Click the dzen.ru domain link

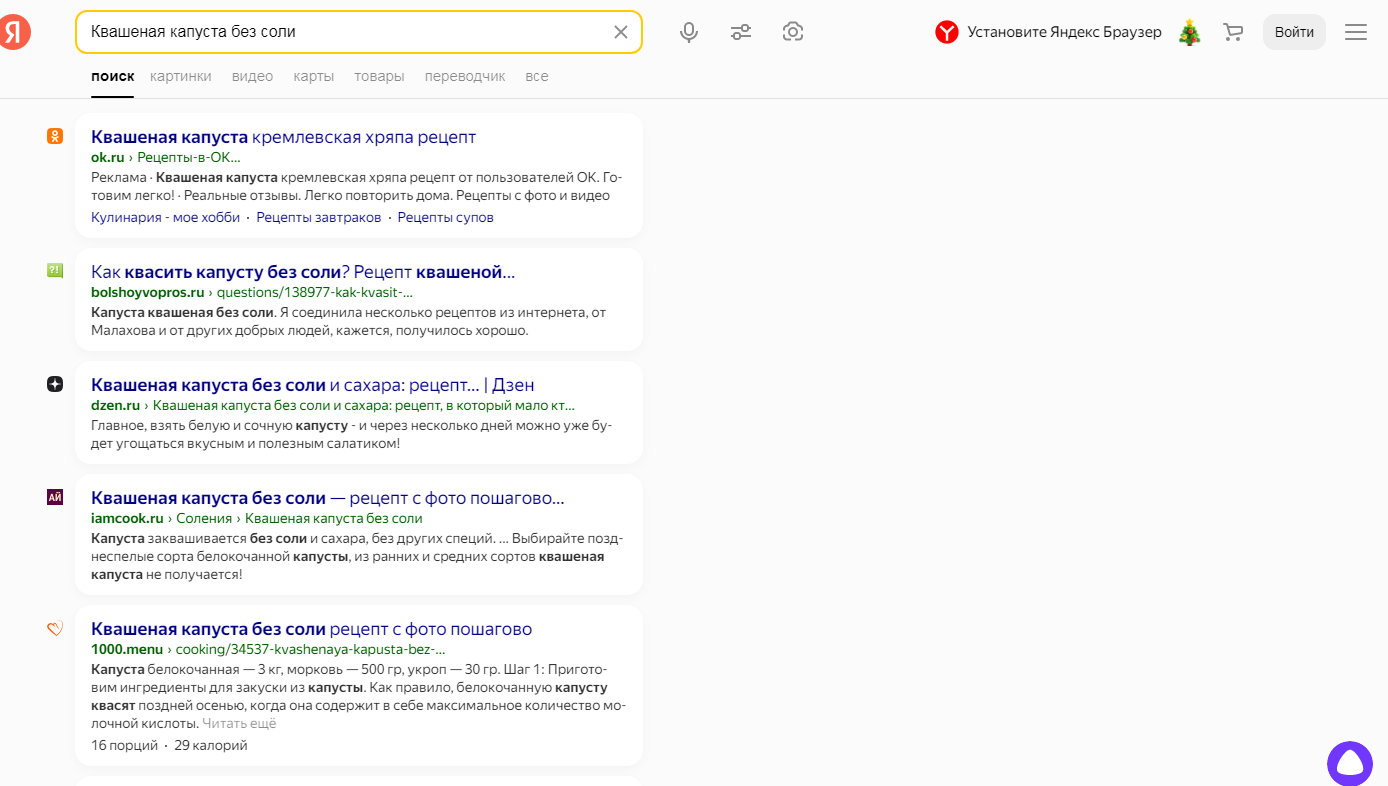coord(115,405)
